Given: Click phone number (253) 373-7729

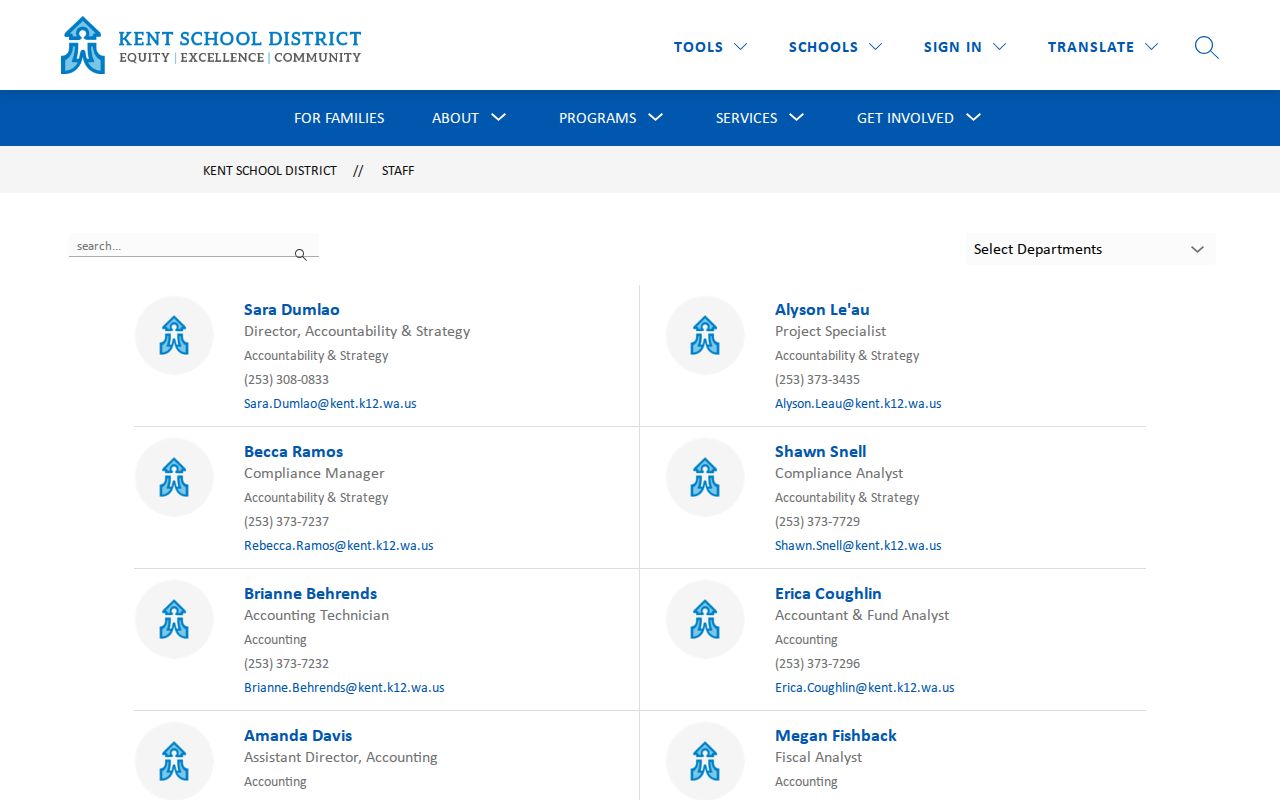Looking at the screenshot, I should pyautogui.click(x=817, y=522).
